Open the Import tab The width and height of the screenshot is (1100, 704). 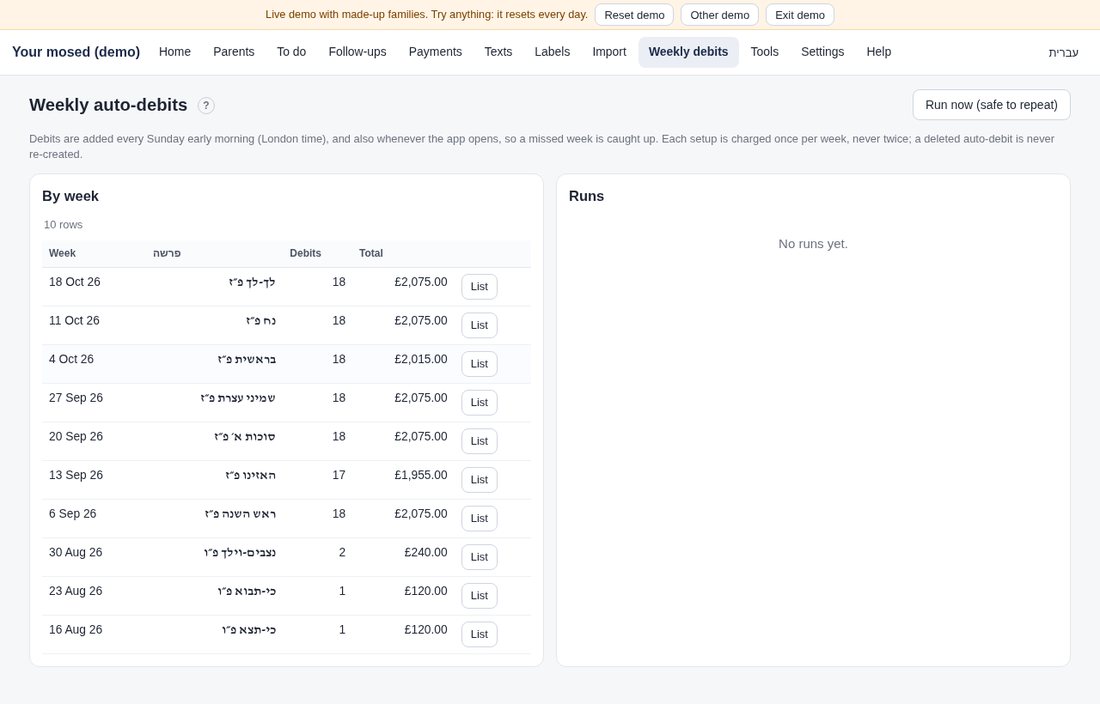[x=609, y=52]
